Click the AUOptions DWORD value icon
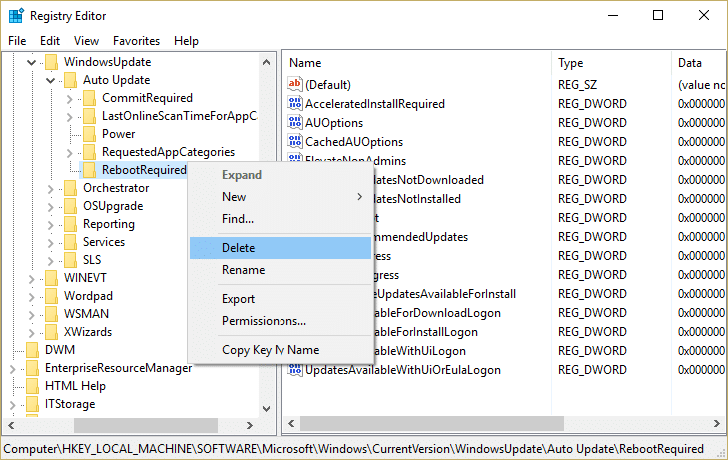This screenshot has height=460, width=728. coord(295,123)
